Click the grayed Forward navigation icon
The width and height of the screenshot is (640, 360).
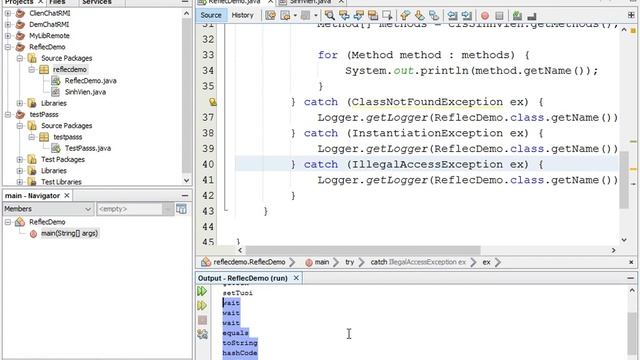[305, 16]
